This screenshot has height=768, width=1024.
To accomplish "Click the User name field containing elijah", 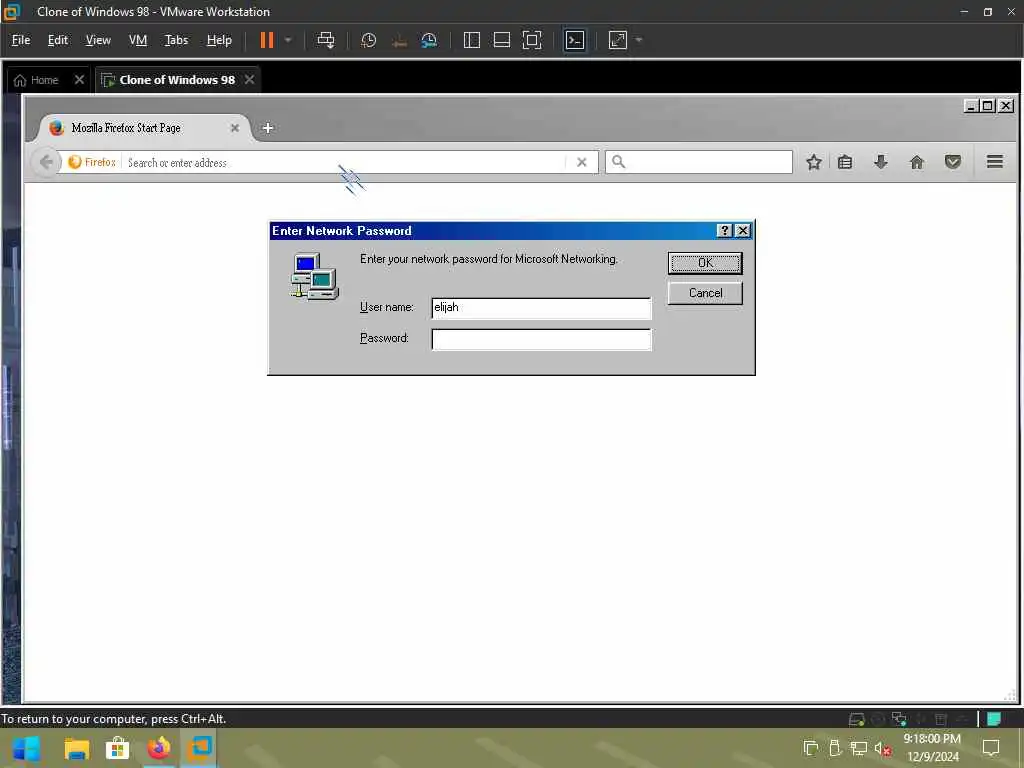I will (541, 308).
